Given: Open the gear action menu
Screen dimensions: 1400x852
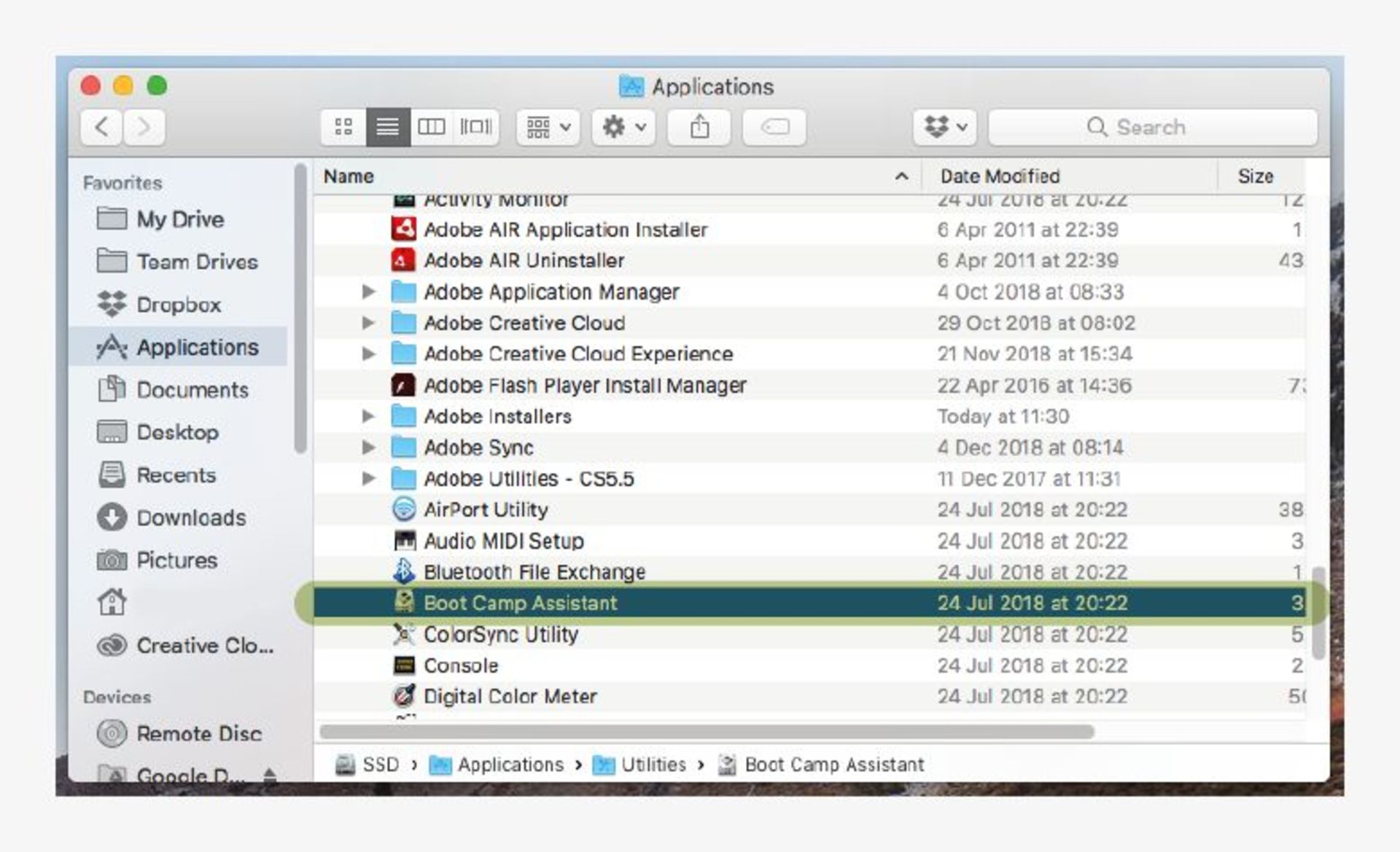Looking at the screenshot, I should click(x=624, y=128).
